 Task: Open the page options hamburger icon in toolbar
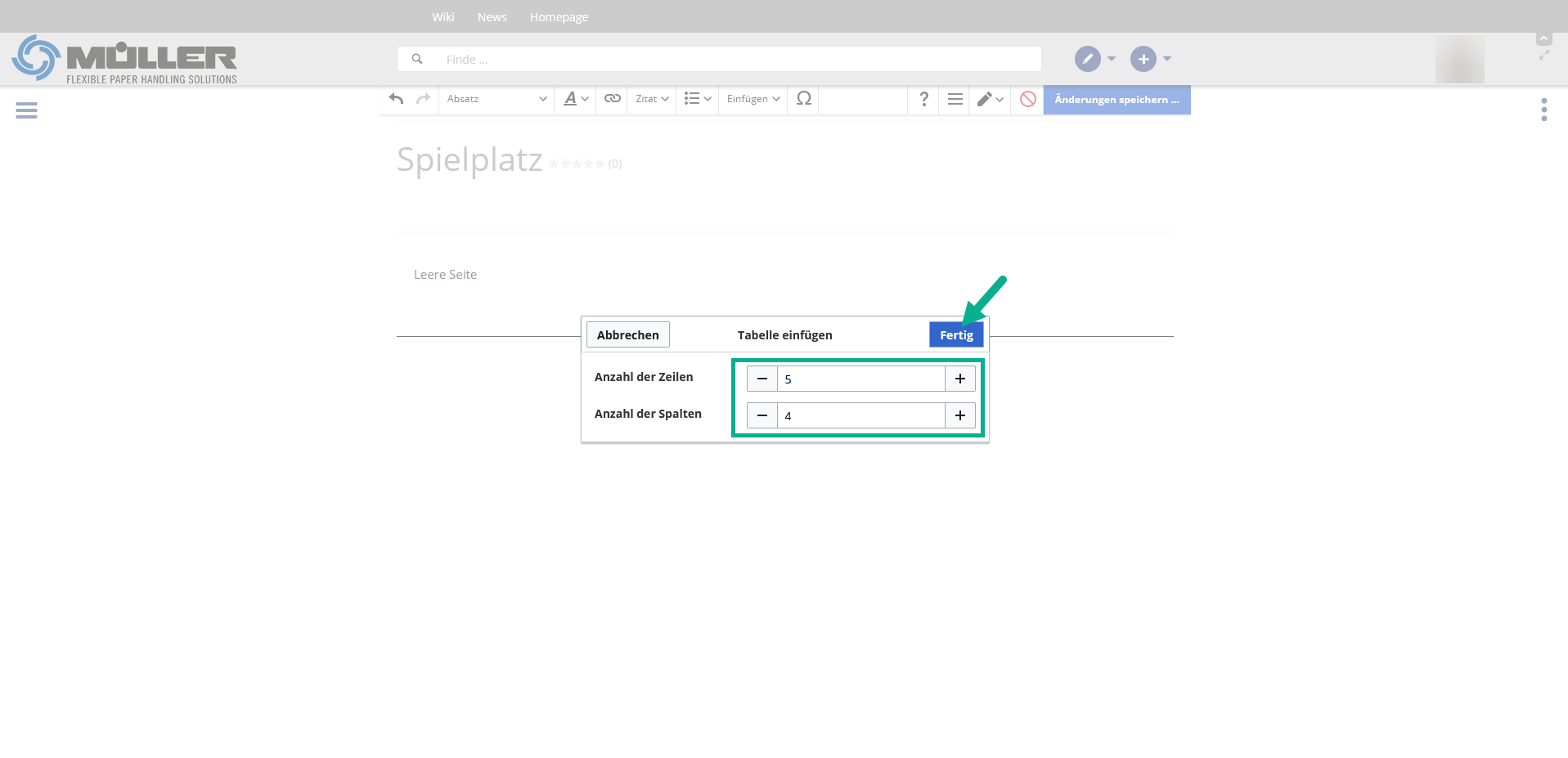click(x=955, y=99)
